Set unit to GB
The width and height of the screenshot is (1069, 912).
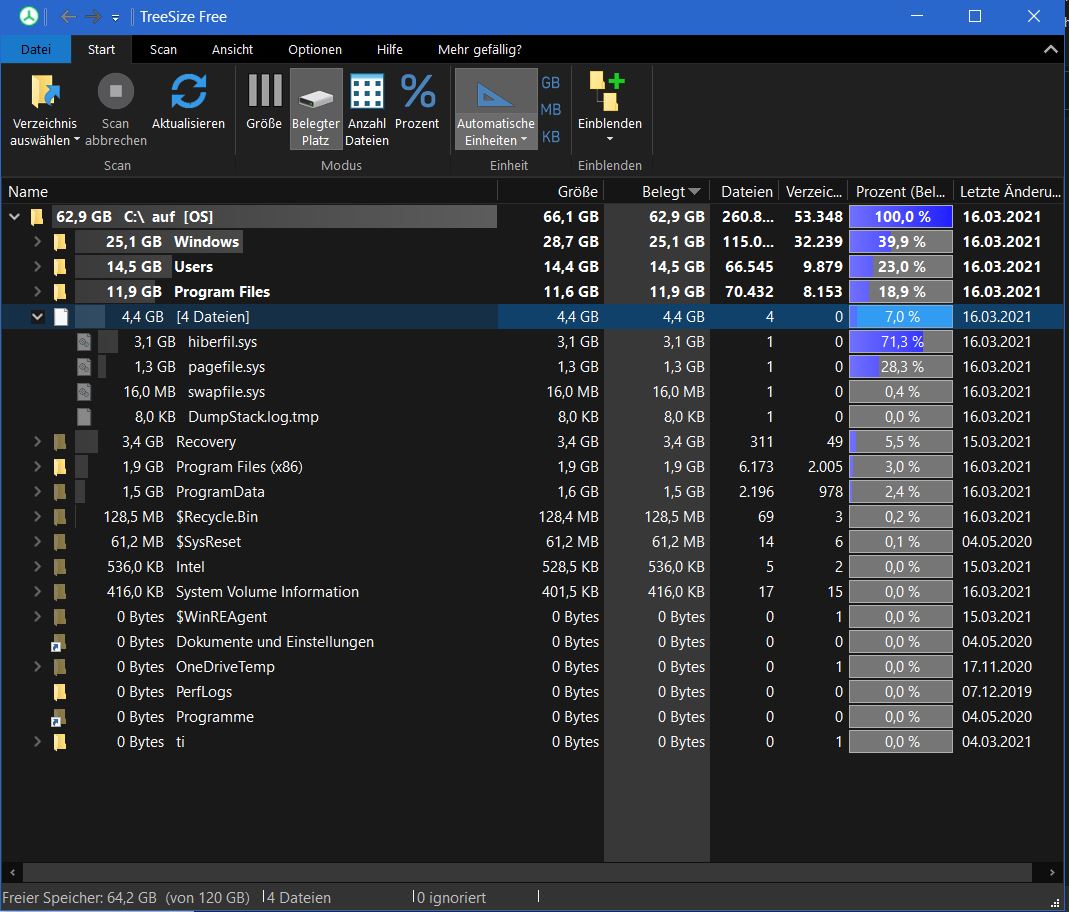point(550,83)
